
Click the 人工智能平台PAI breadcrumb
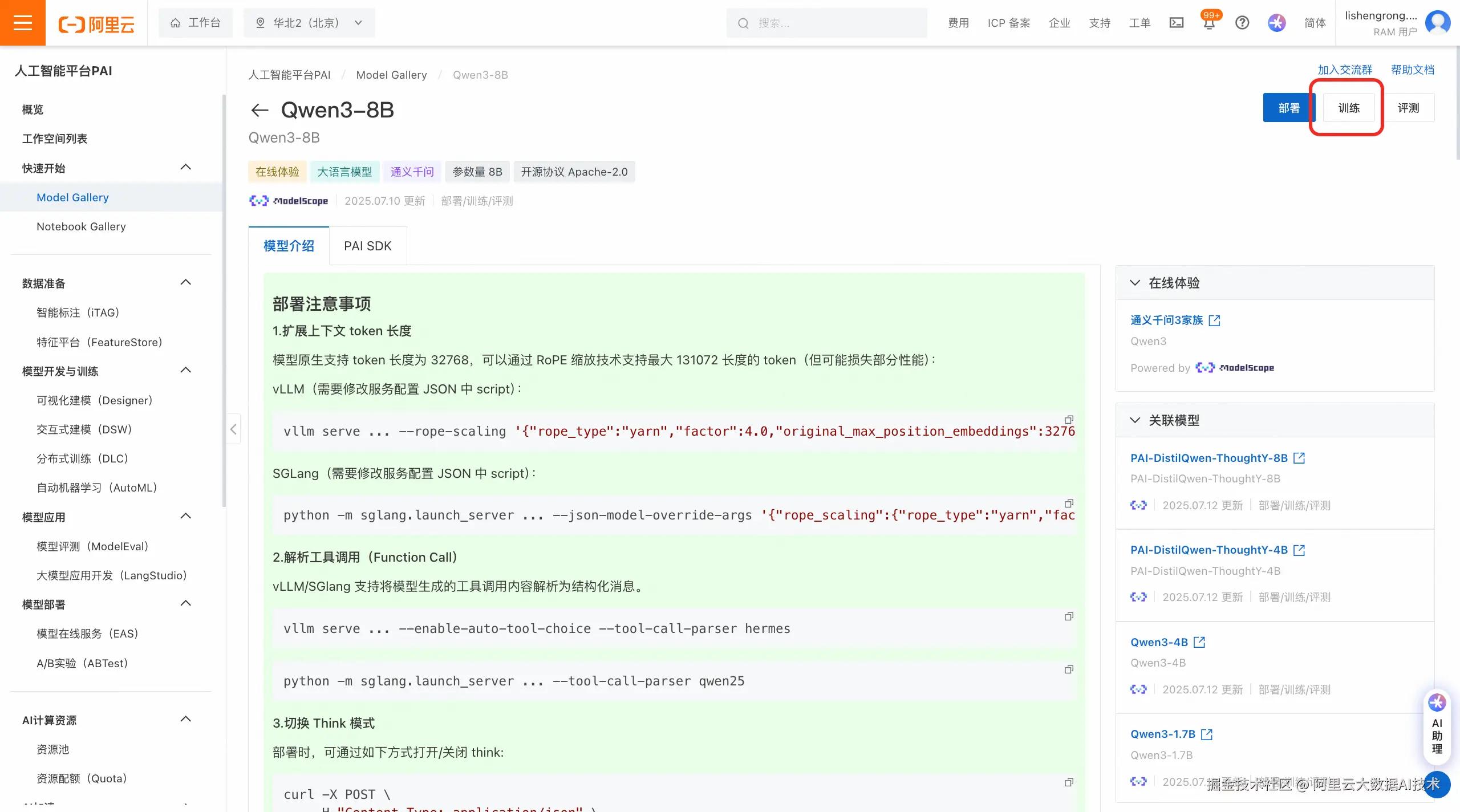point(289,75)
